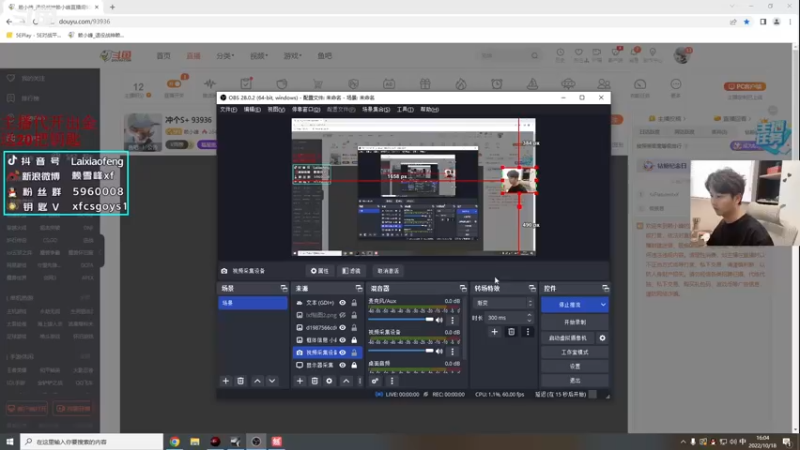Start the virtual camera button
800x450 pixels.
click(x=568, y=338)
